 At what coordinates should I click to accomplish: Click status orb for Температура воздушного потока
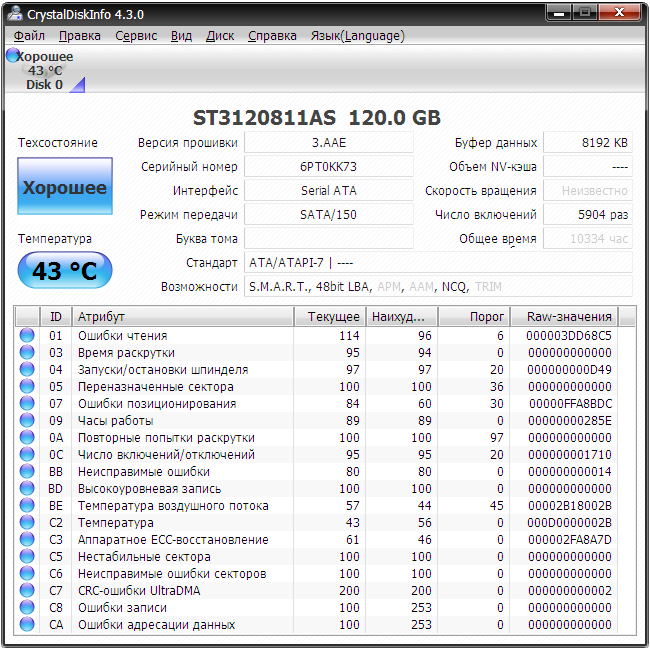coord(27,505)
